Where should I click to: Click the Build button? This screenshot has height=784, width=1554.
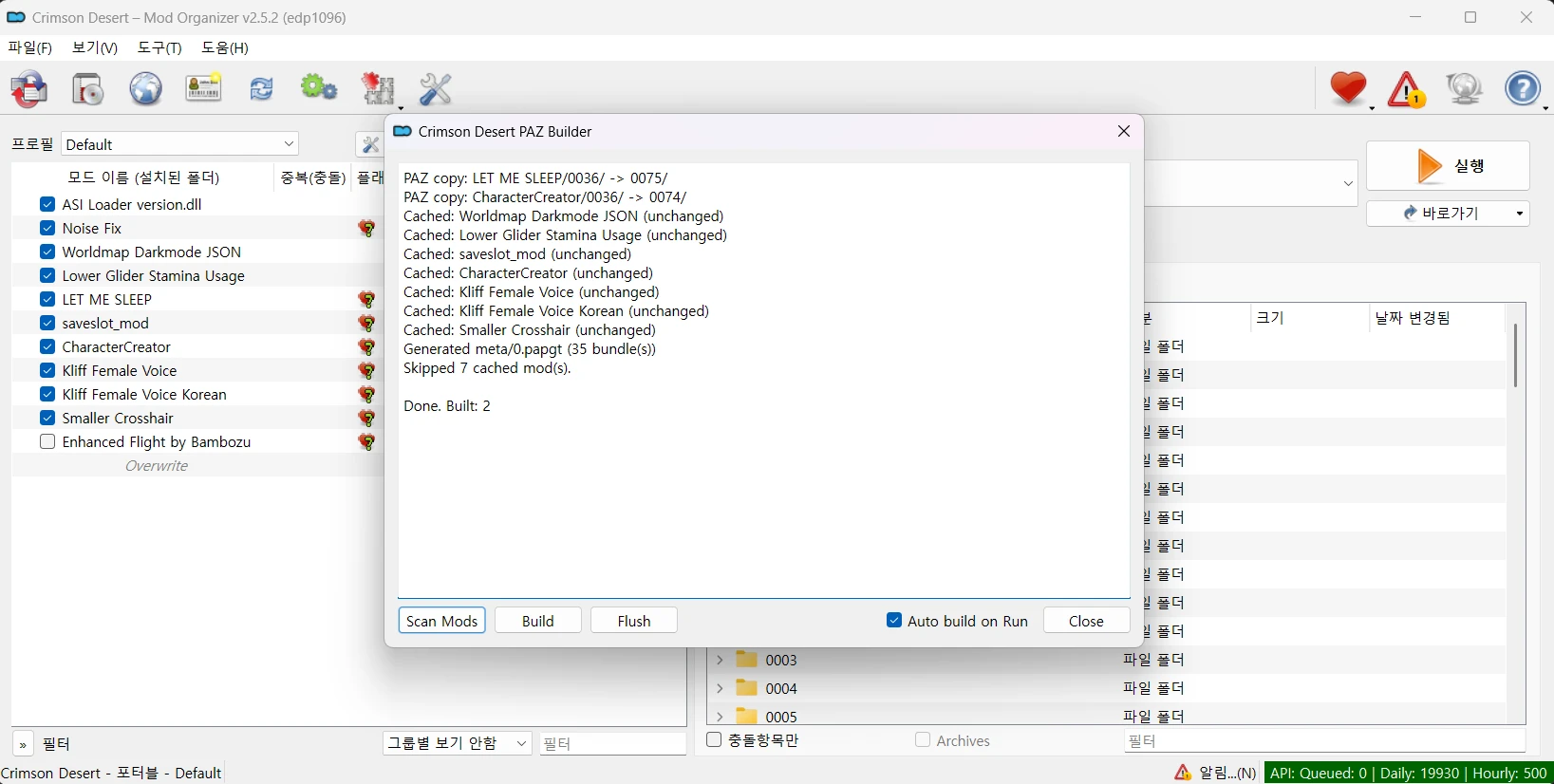click(x=538, y=621)
